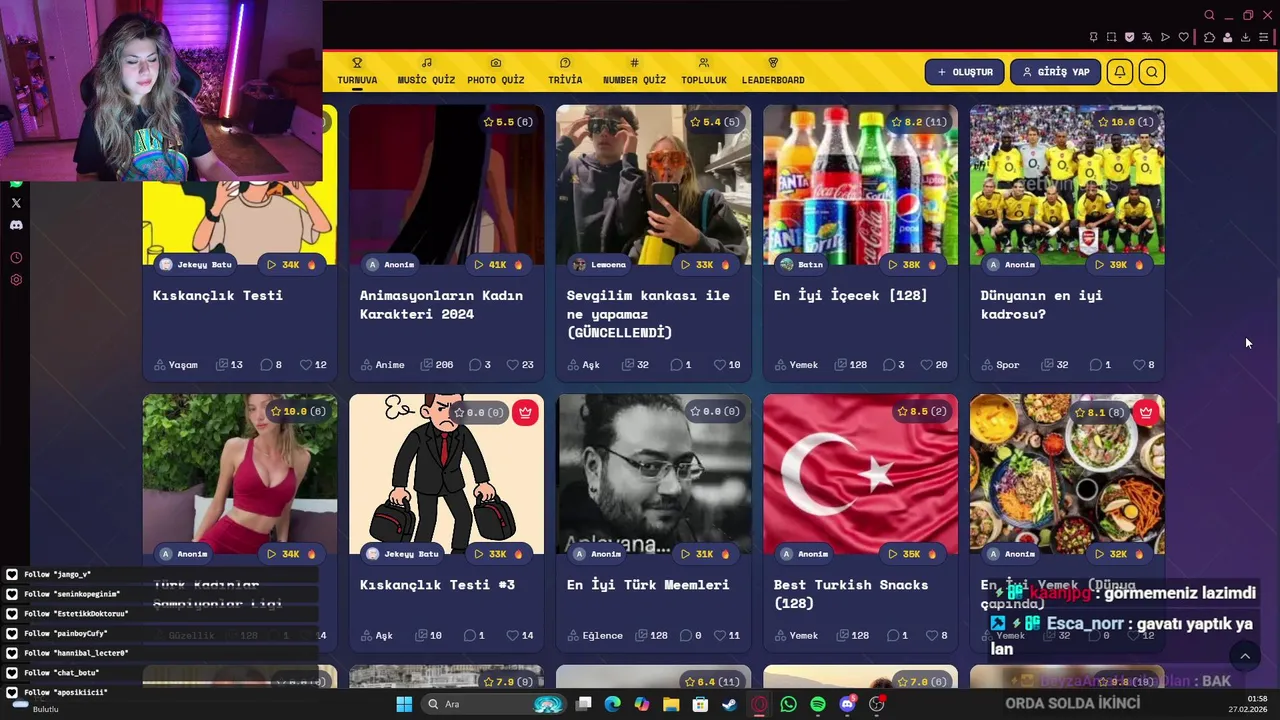Image resolution: width=1280 pixels, height=720 pixels.
Task: Click crown badge on Kıskançlık Testi #3 card
Action: tap(525, 412)
